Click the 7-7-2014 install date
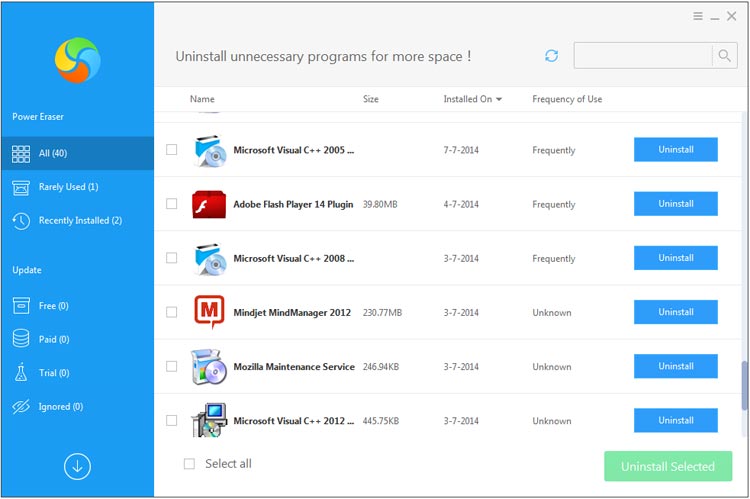 (x=461, y=150)
